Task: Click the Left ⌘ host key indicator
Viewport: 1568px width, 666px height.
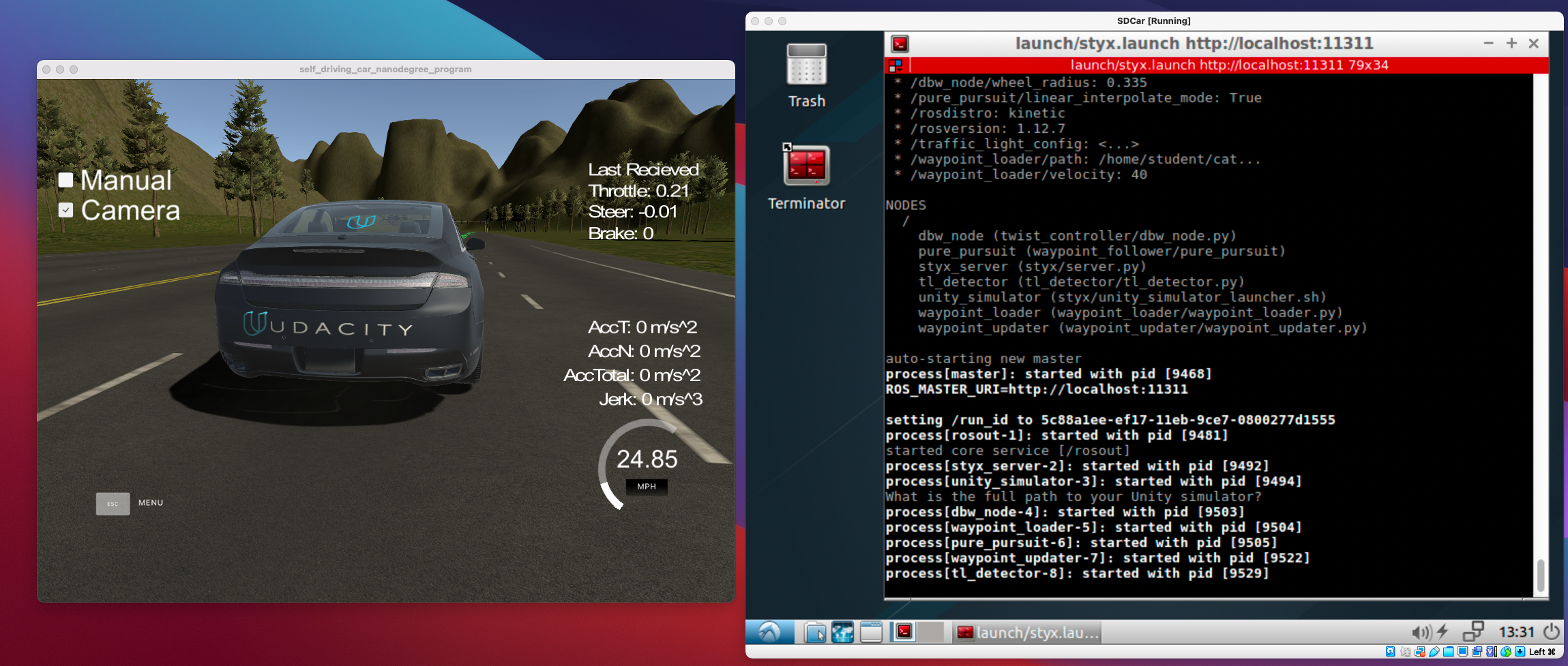Action: [x=1542, y=652]
